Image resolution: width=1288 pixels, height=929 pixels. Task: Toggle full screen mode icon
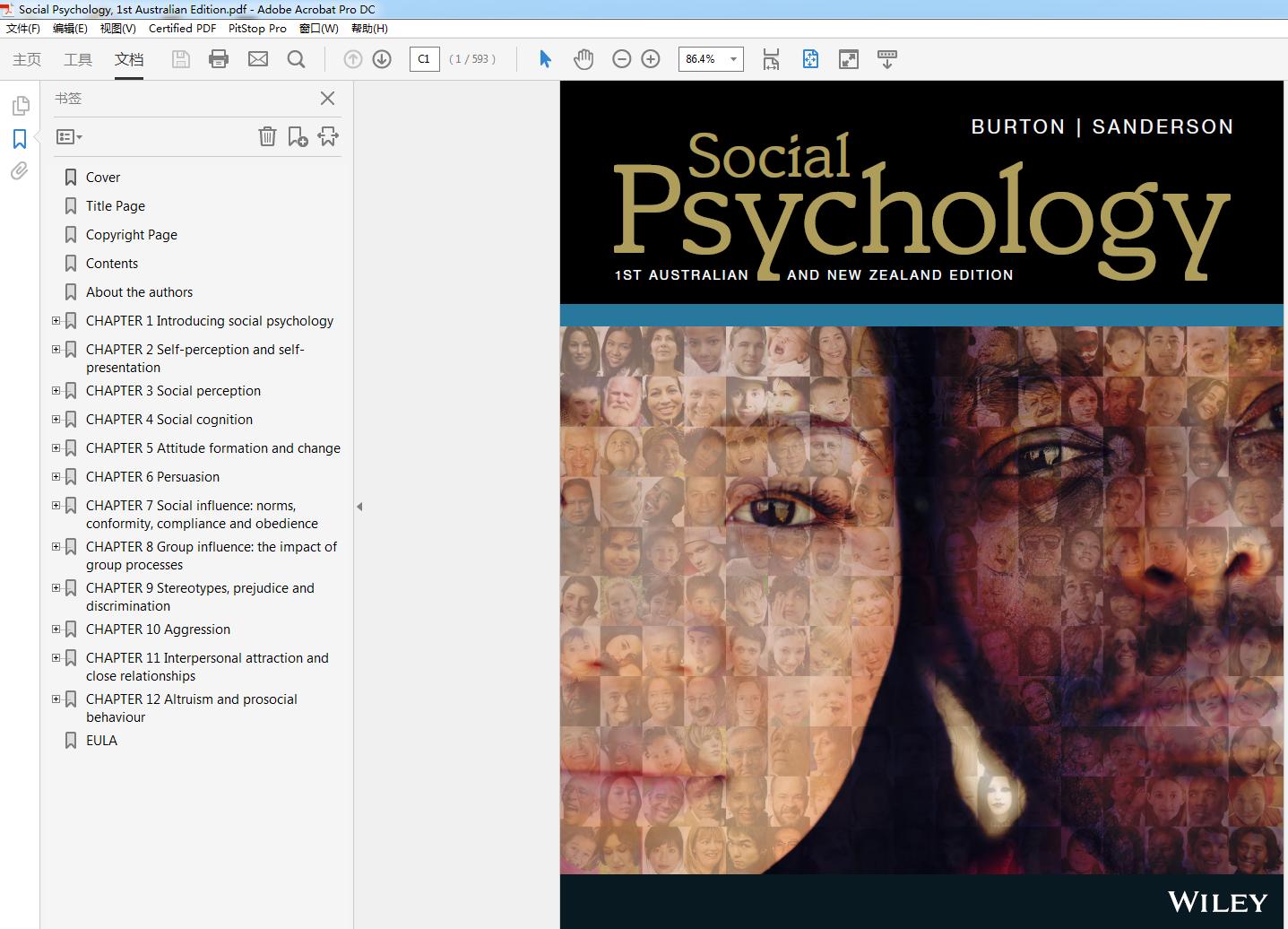pos(848,59)
